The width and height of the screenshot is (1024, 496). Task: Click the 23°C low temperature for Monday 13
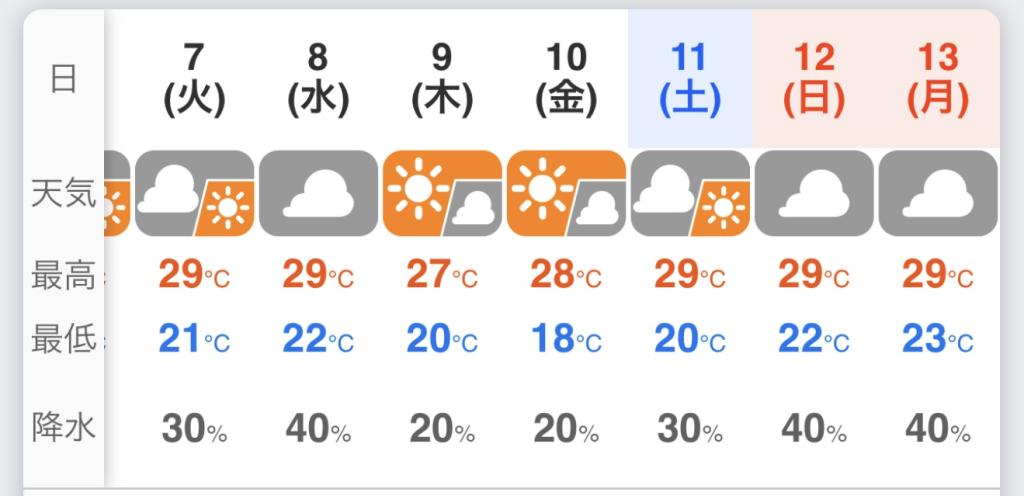pyautogui.click(x=938, y=340)
